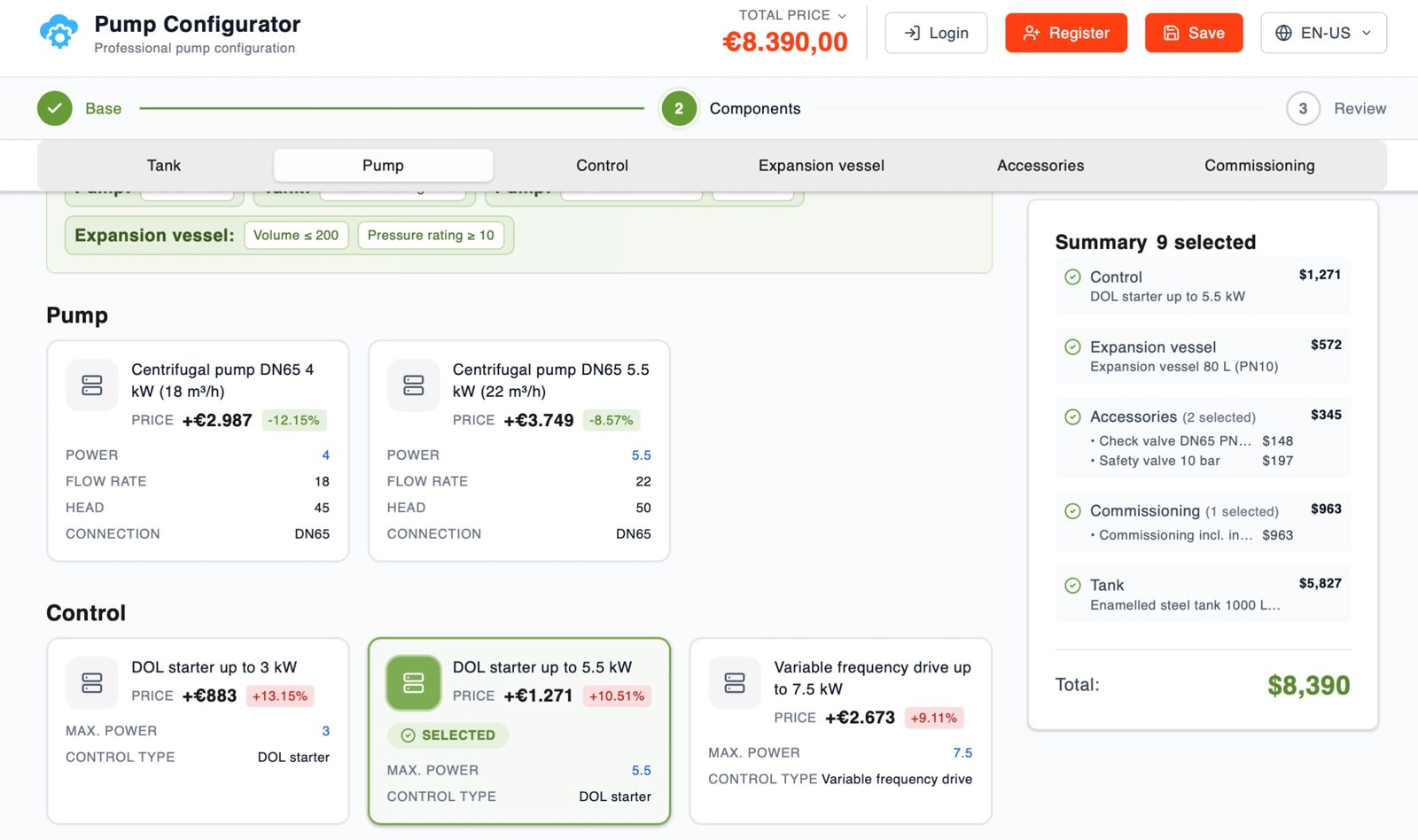Click the -12.15% discount badge
The image size is (1418, 840).
pyautogui.click(x=293, y=420)
